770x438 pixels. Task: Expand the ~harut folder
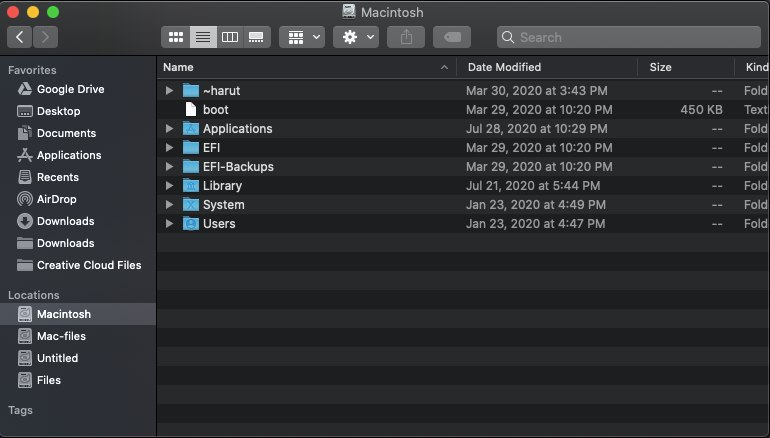[x=169, y=91]
